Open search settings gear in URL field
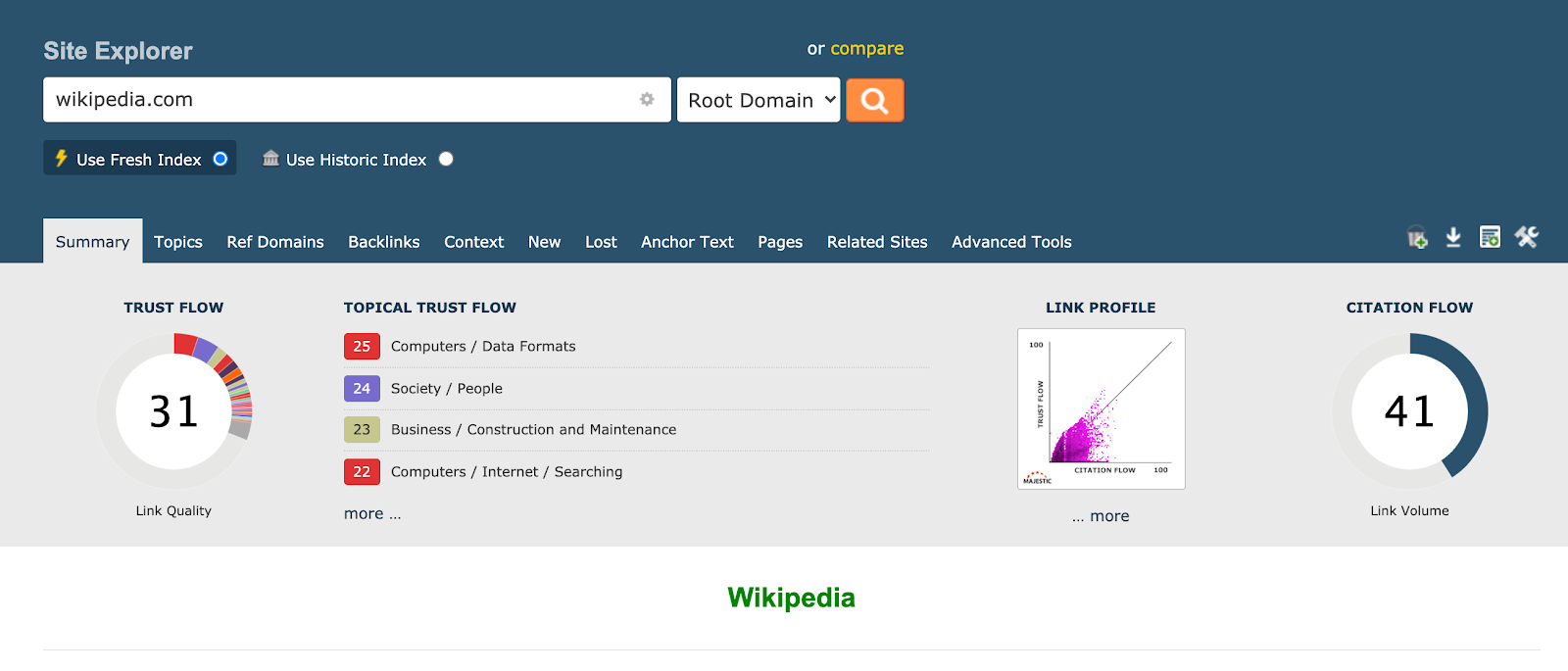The image size is (1568, 671). pyautogui.click(x=647, y=99)
